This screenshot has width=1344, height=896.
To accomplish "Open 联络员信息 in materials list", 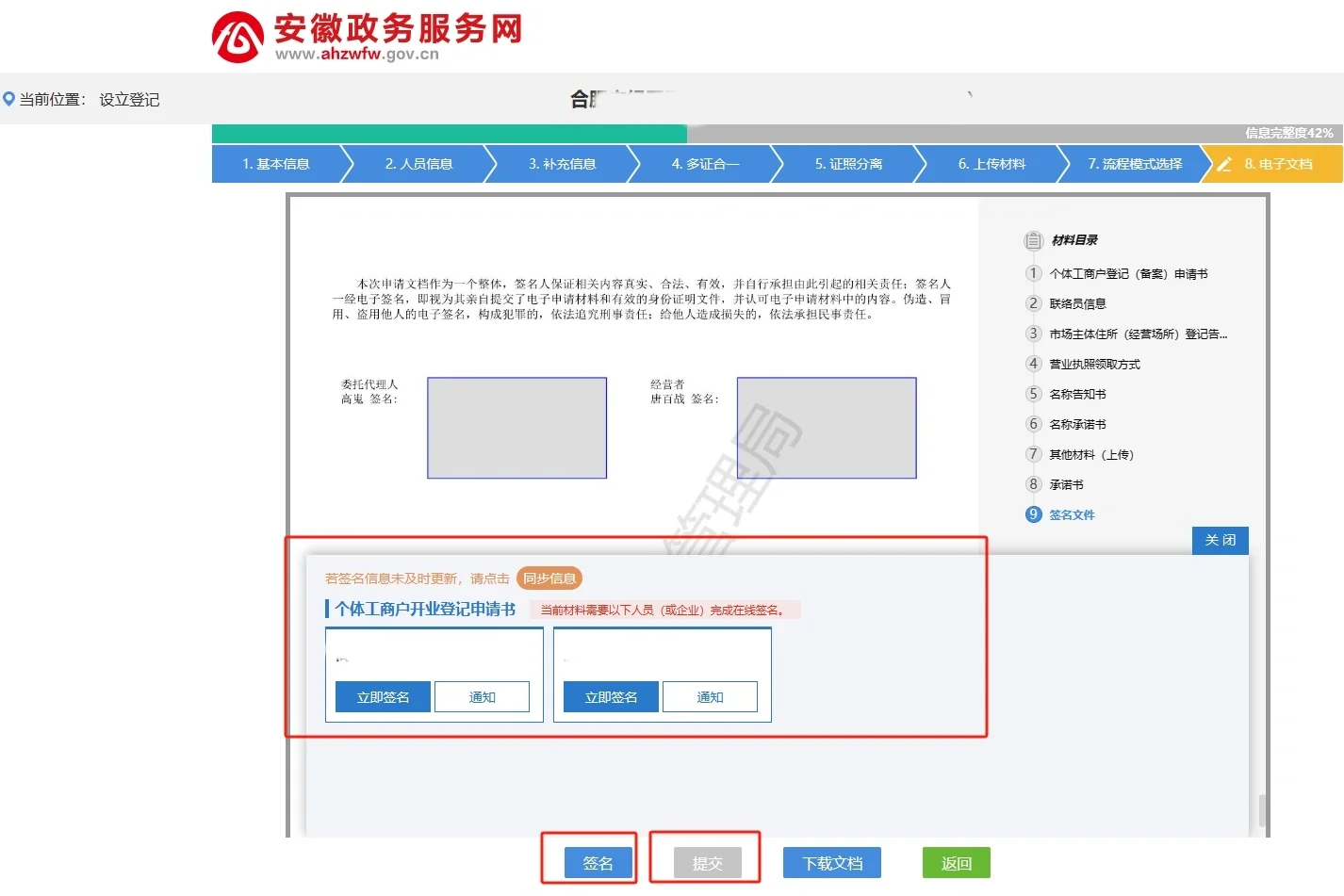I will click(x=1077, y=304).
